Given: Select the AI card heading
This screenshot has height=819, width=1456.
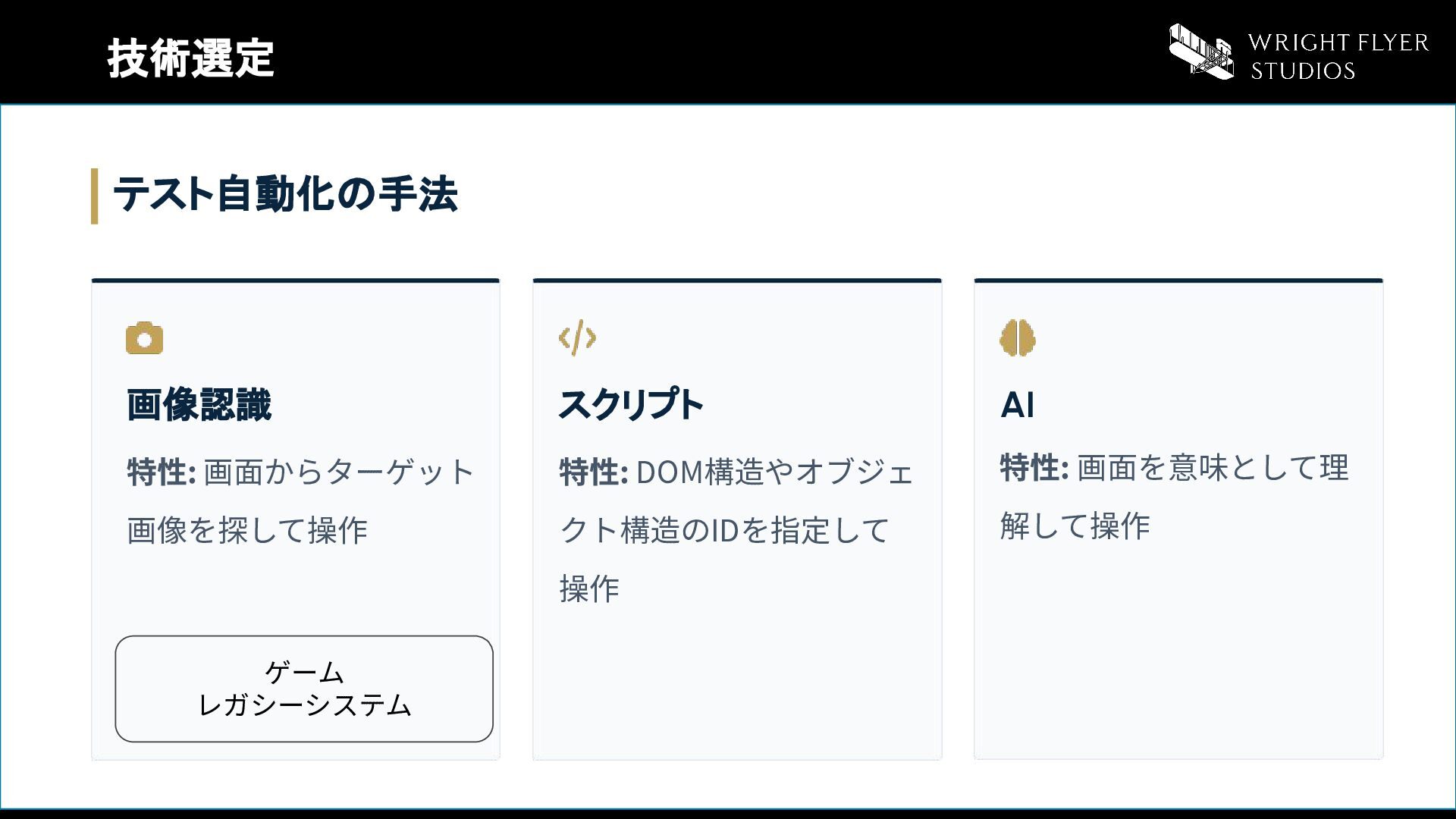Looking at the screenshot, I should click(x=1018, y=404).
